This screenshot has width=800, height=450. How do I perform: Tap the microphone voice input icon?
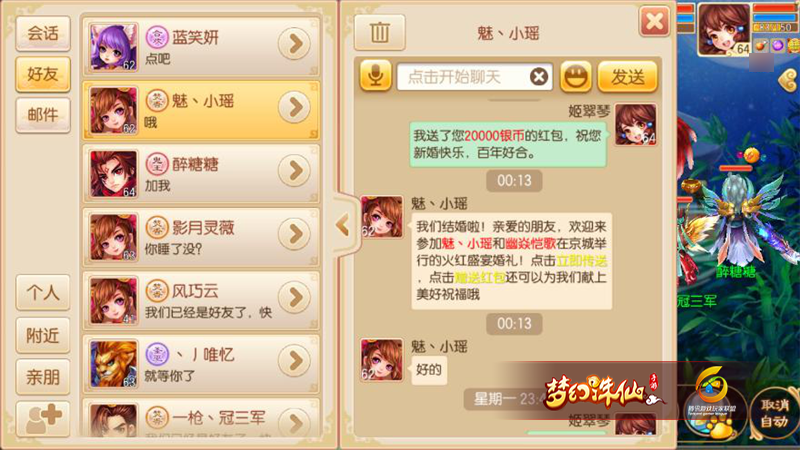click(376, 77)
